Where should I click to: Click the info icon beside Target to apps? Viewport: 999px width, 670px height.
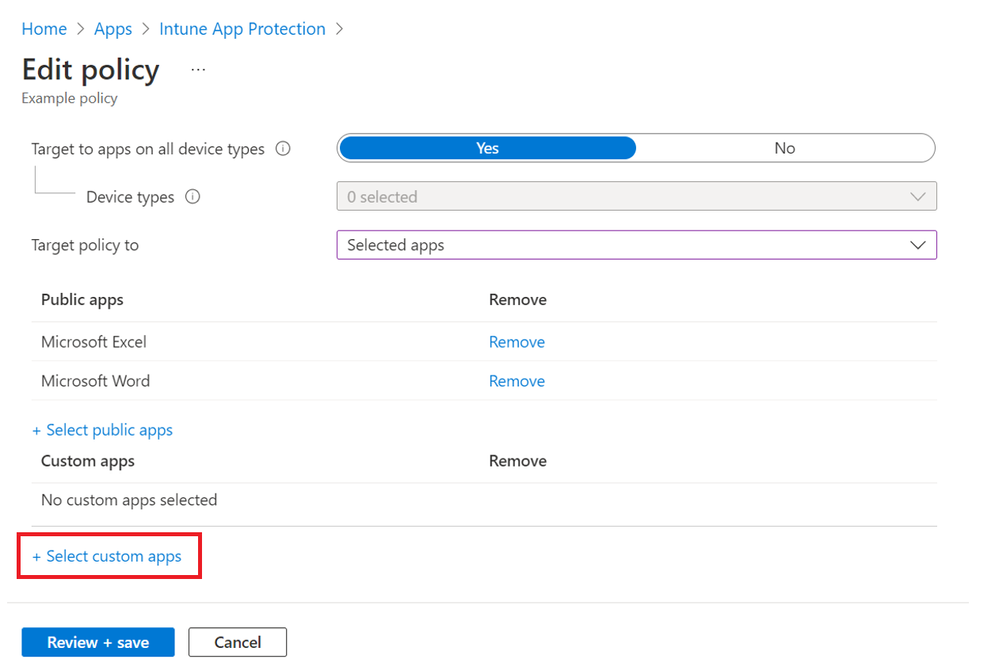[283, 149]
